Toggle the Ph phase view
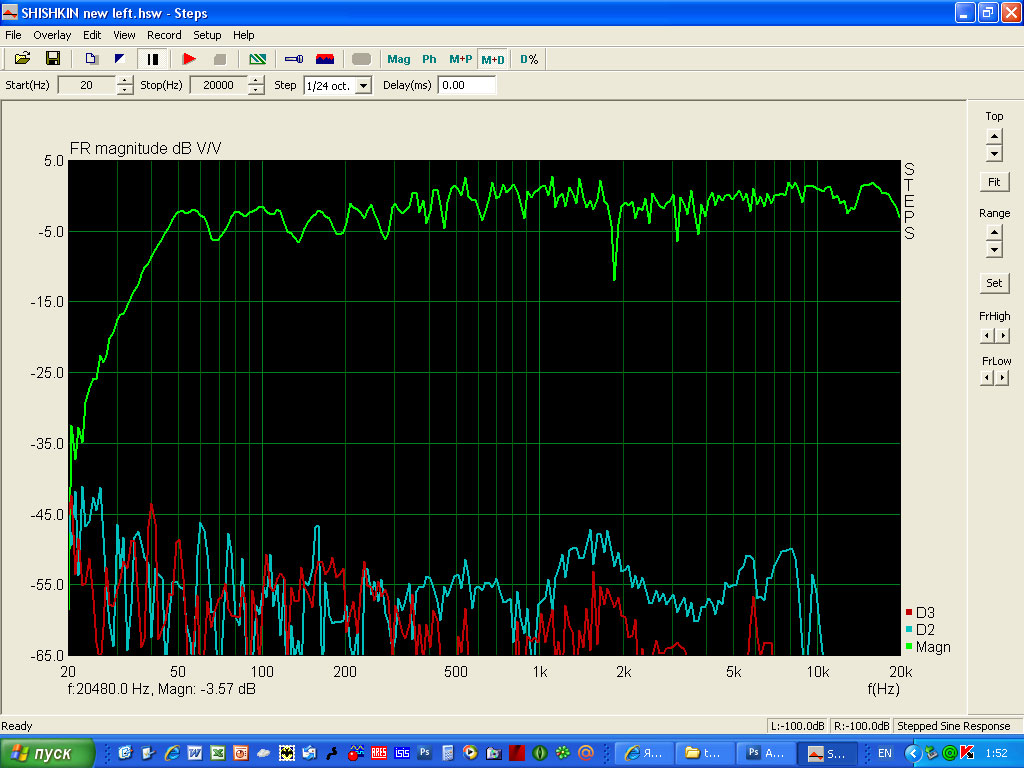Viewport: 1024px width, 768px height. 429,59
